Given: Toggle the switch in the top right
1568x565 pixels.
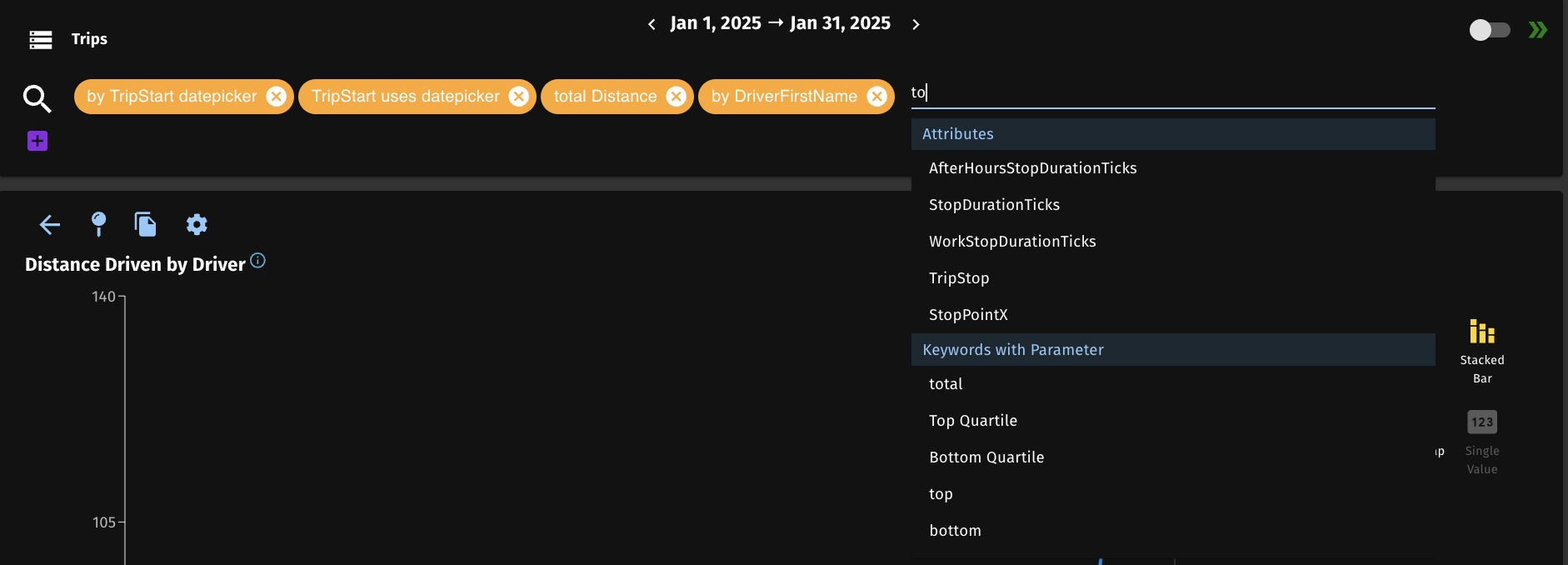Looking at the screenshot, I should 1489,31.
